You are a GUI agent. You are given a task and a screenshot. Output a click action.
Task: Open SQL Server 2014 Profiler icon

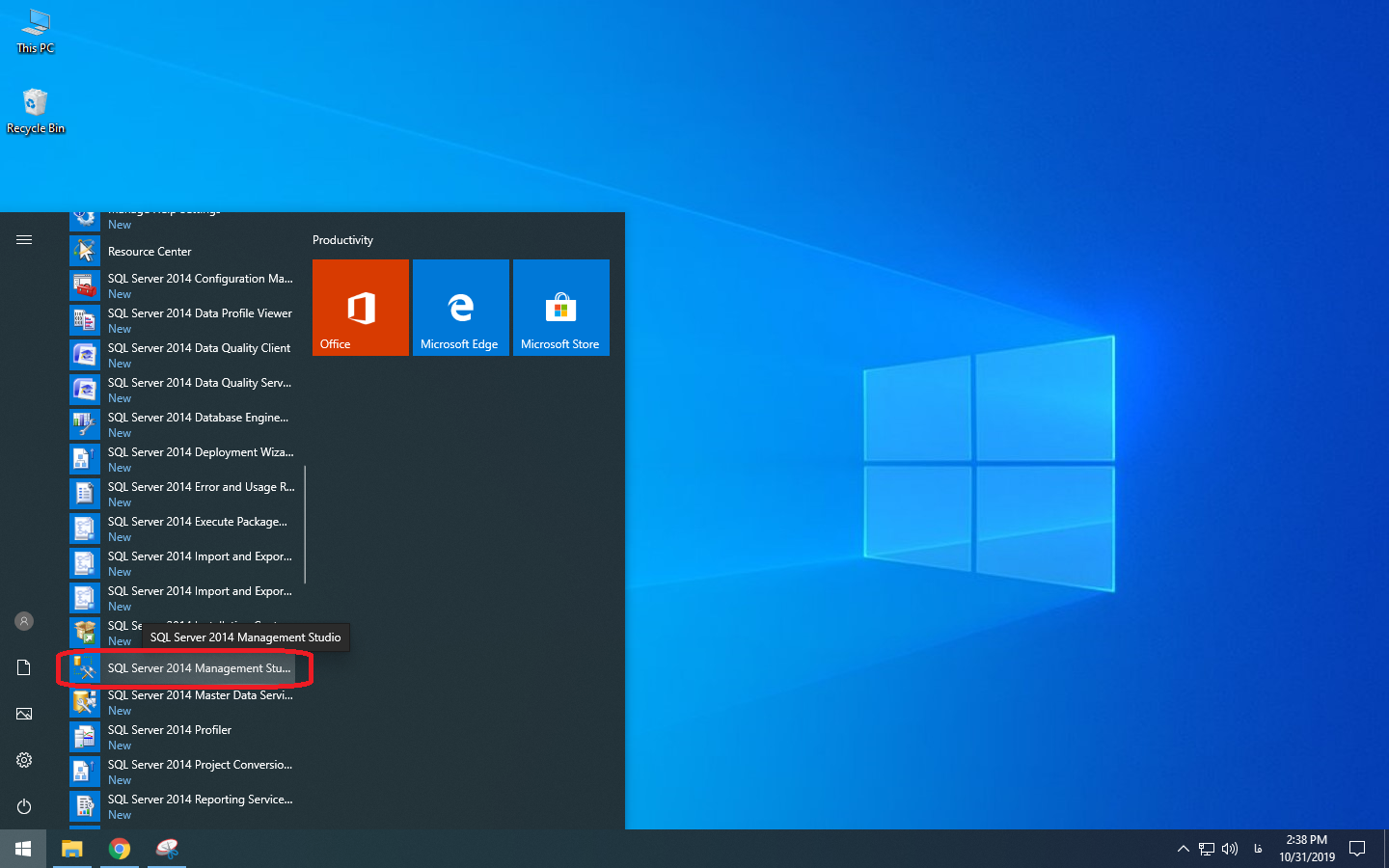(85, 737)
